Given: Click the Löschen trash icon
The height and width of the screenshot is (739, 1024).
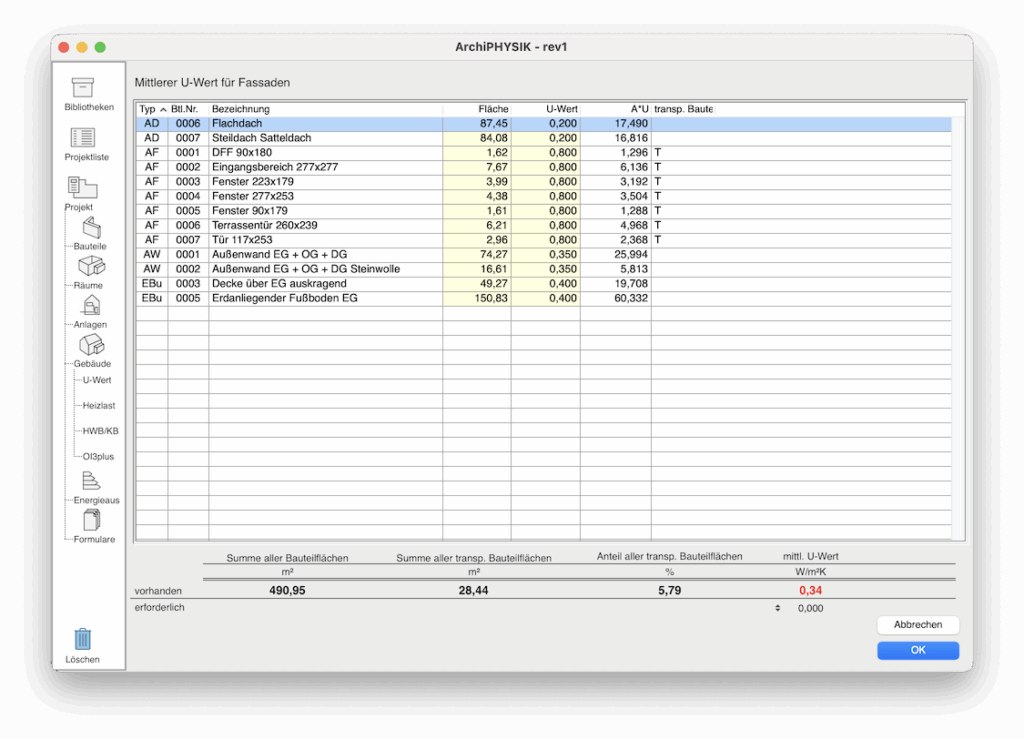Looking at the screenshot, I should [x=83, y=639].
